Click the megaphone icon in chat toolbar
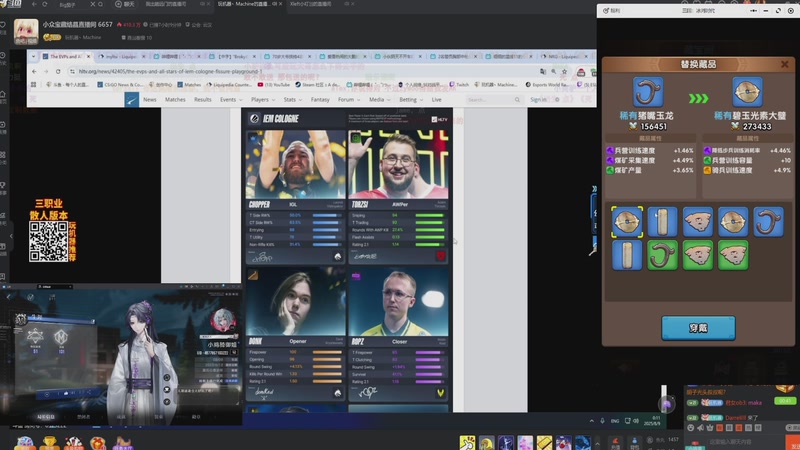This screenshot has width=800, height=450. point(701,428)
